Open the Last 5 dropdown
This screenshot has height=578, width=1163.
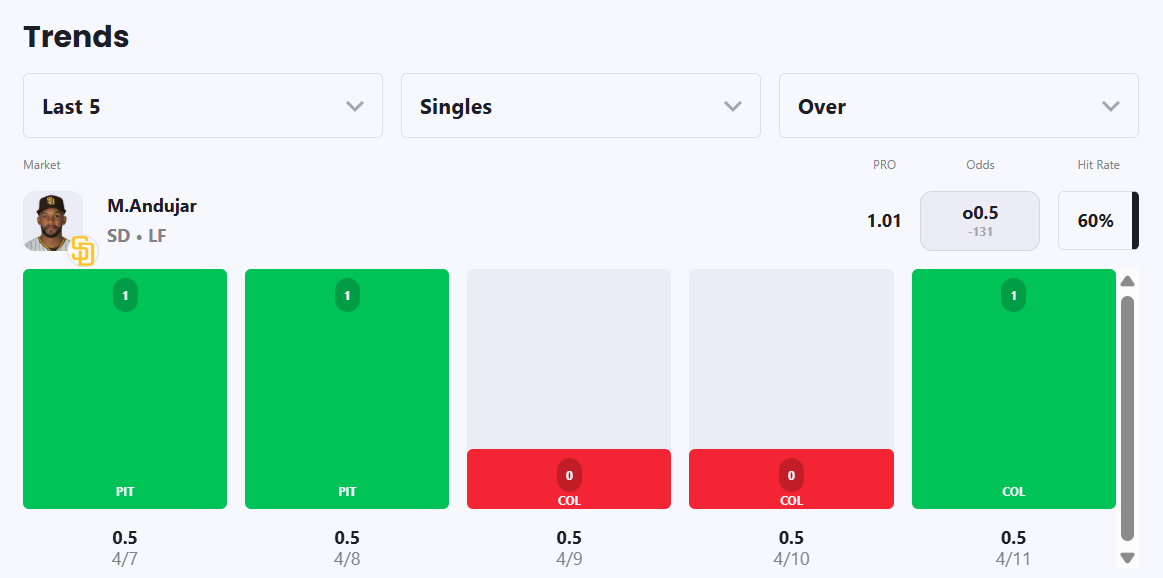click(203, 106)
